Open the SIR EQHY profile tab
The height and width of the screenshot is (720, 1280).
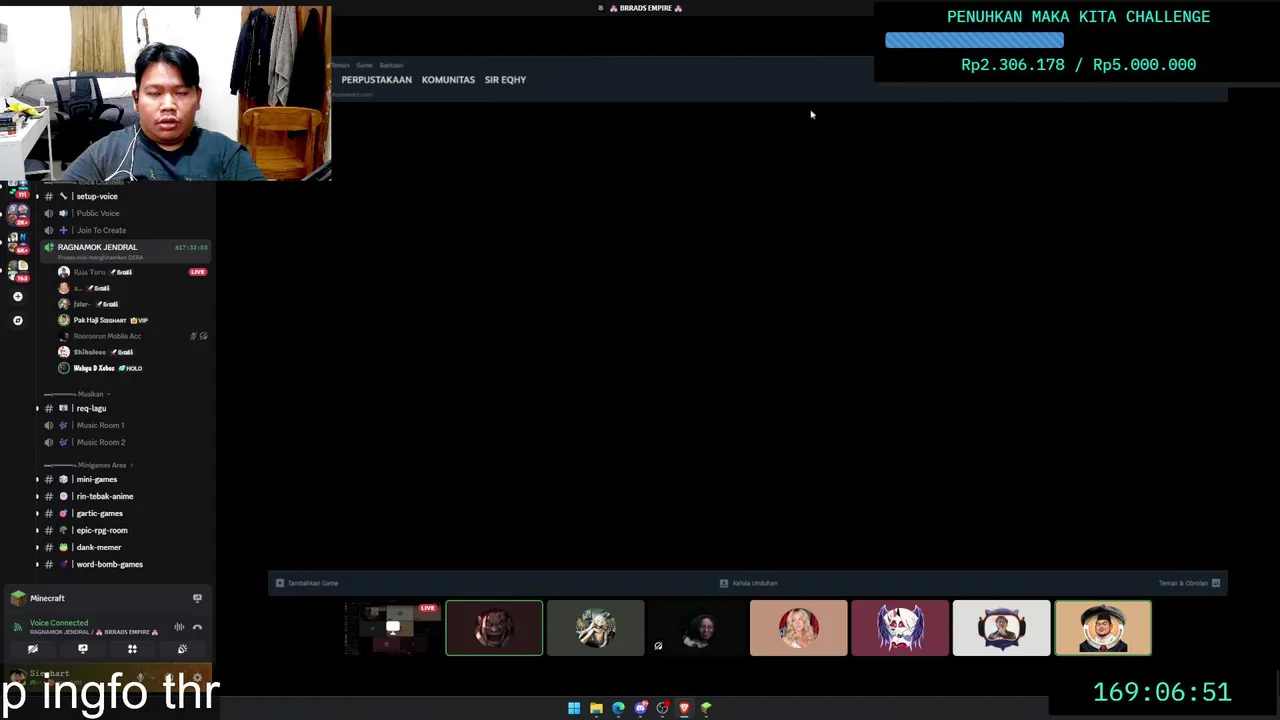click(505, 80)
